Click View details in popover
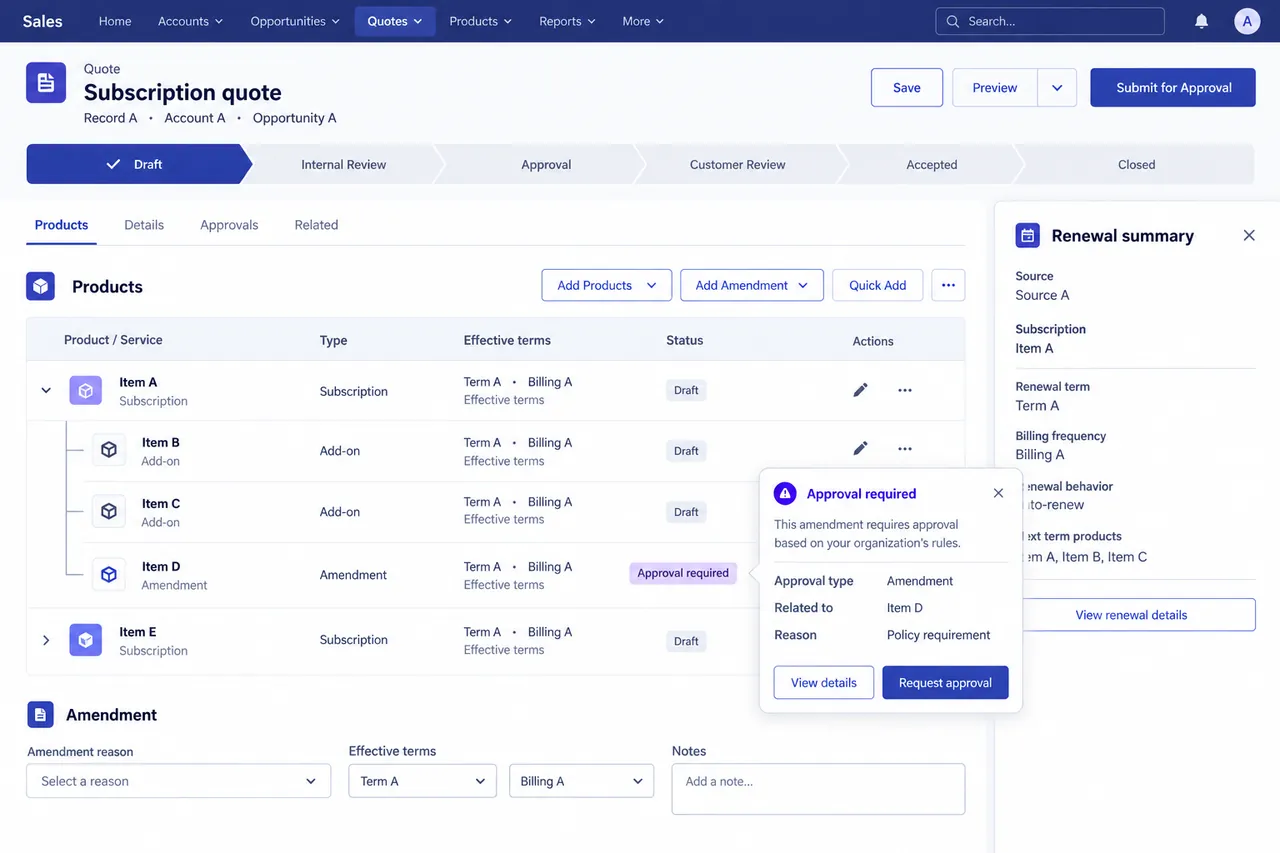The height and width of the screenshot is (853, 1280). pyautogui.click(x=824, y=683)
